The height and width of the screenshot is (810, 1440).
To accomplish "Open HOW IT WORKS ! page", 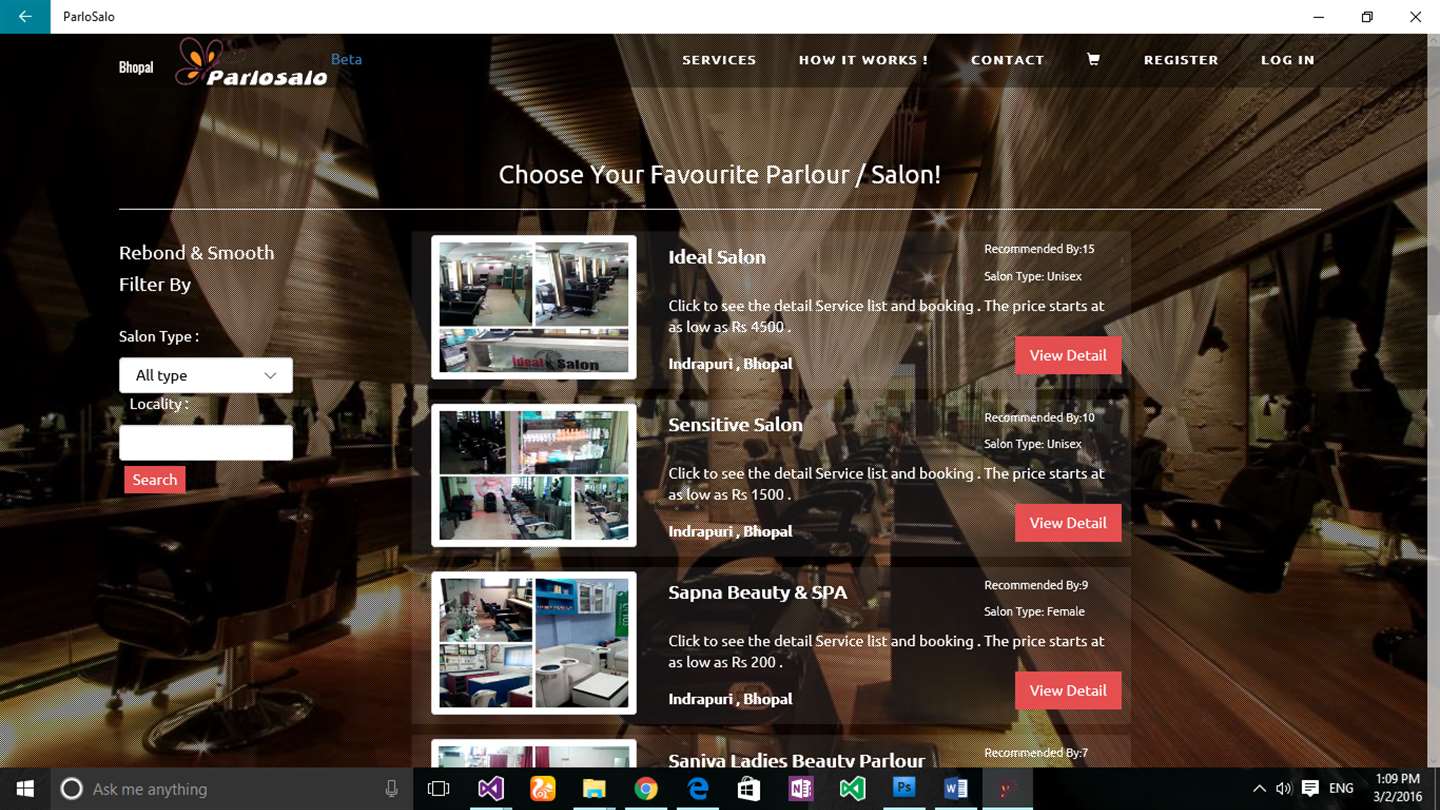I will click(863, 60).
